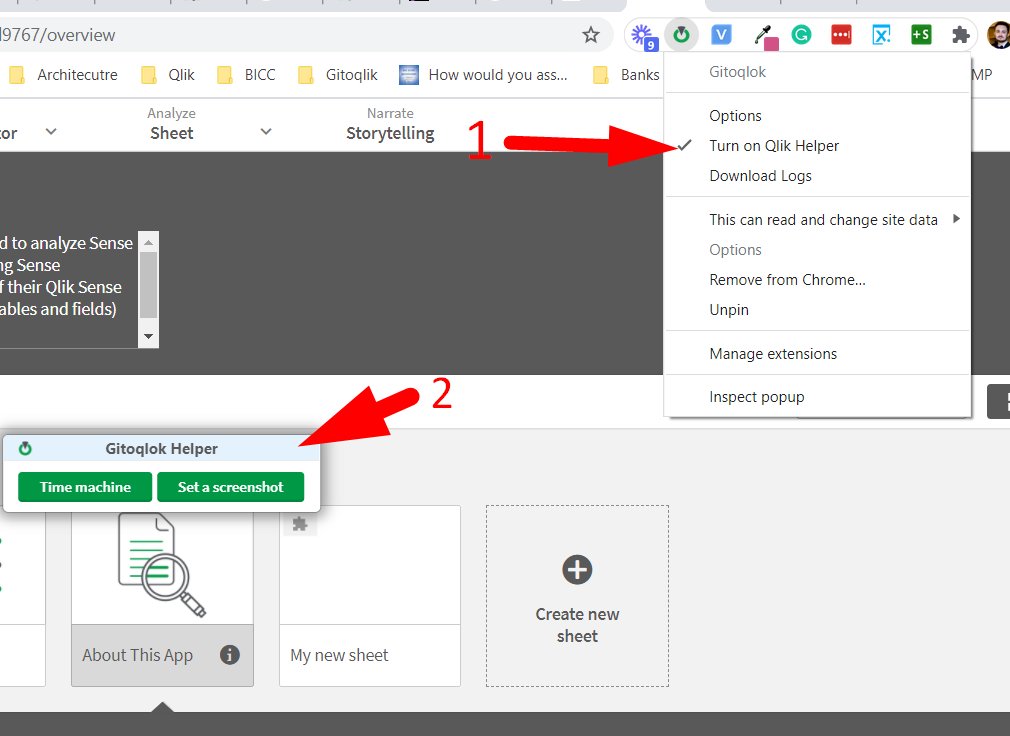Show info for the About This App sheet
1010x736 pixels.
(230, 655)
